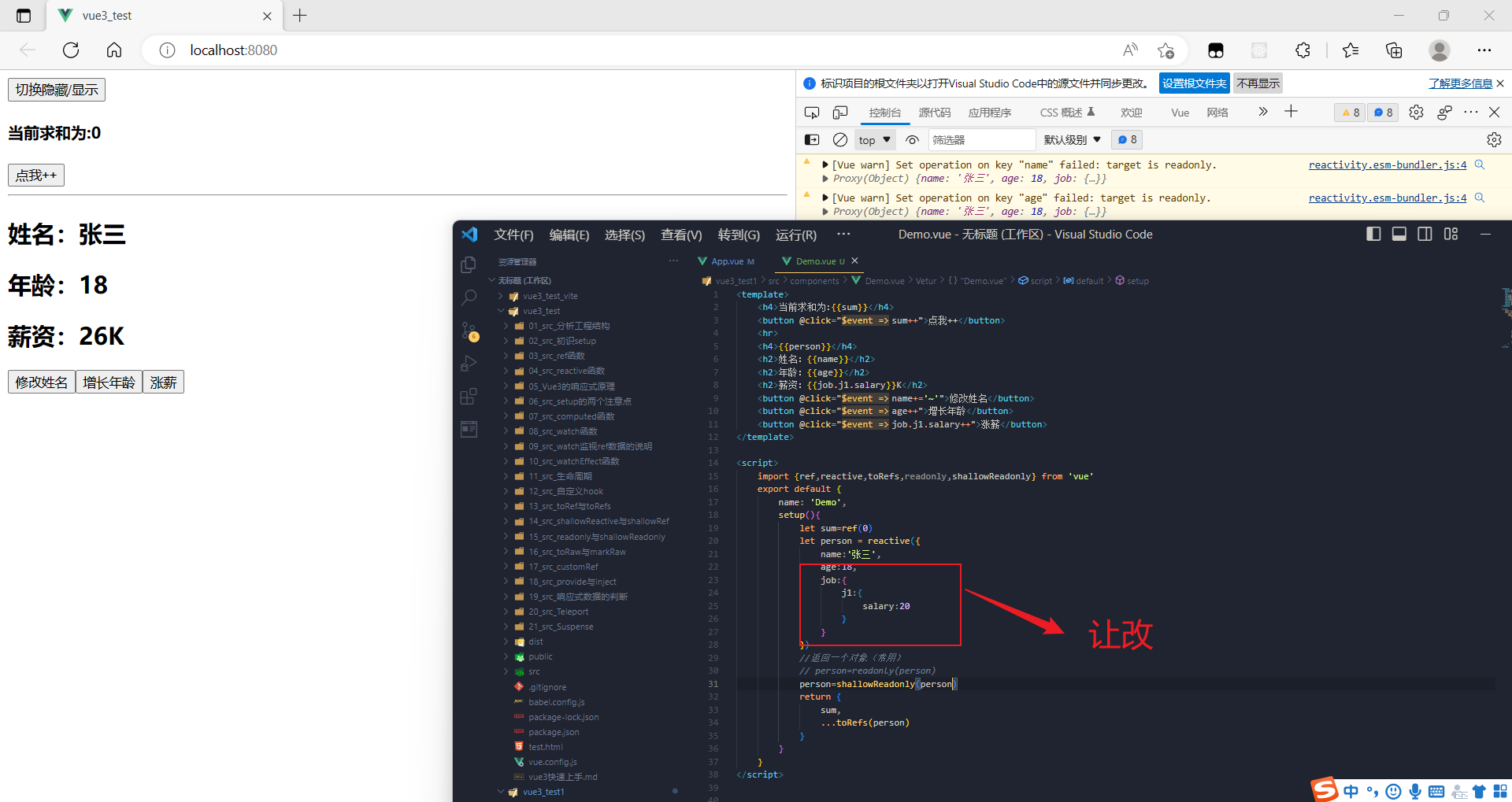
Task: Click the 切换隐藏/显示 button
Action: 57,90
